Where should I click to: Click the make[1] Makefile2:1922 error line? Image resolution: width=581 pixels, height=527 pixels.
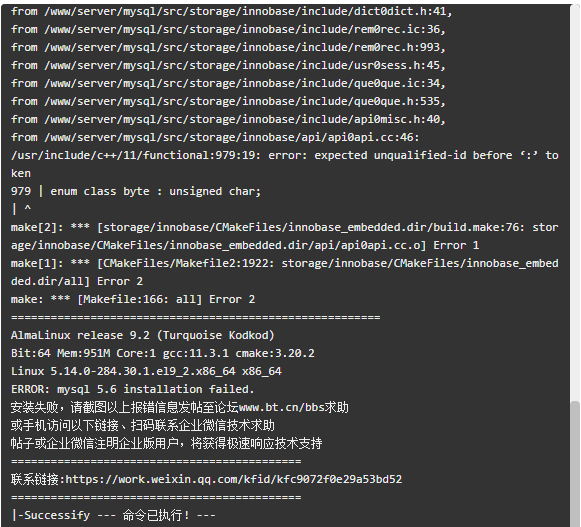click(x=285, y=272)
